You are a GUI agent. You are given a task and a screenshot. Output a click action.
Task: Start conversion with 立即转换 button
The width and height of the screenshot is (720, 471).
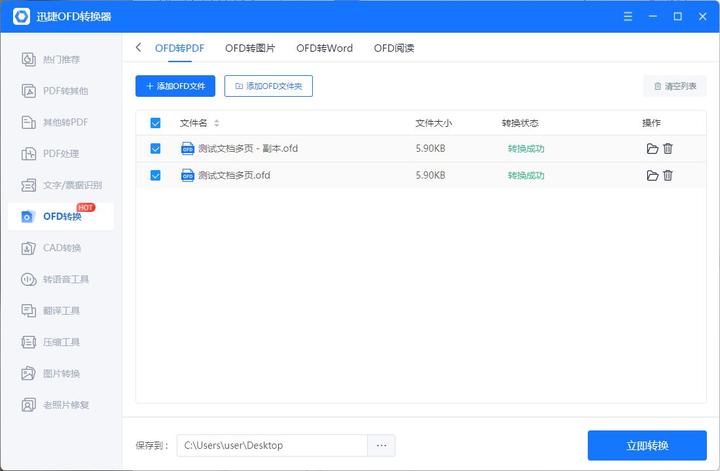[x=647, y=445]
